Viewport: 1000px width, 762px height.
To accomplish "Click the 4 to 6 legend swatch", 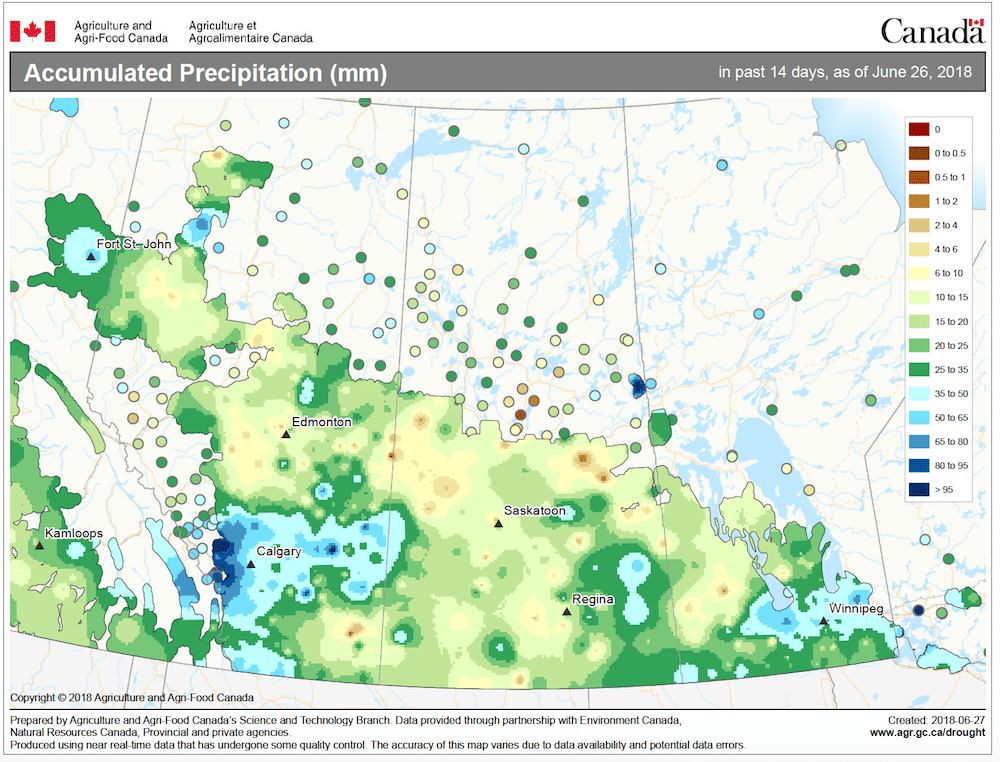I will (x=919, y=249).
